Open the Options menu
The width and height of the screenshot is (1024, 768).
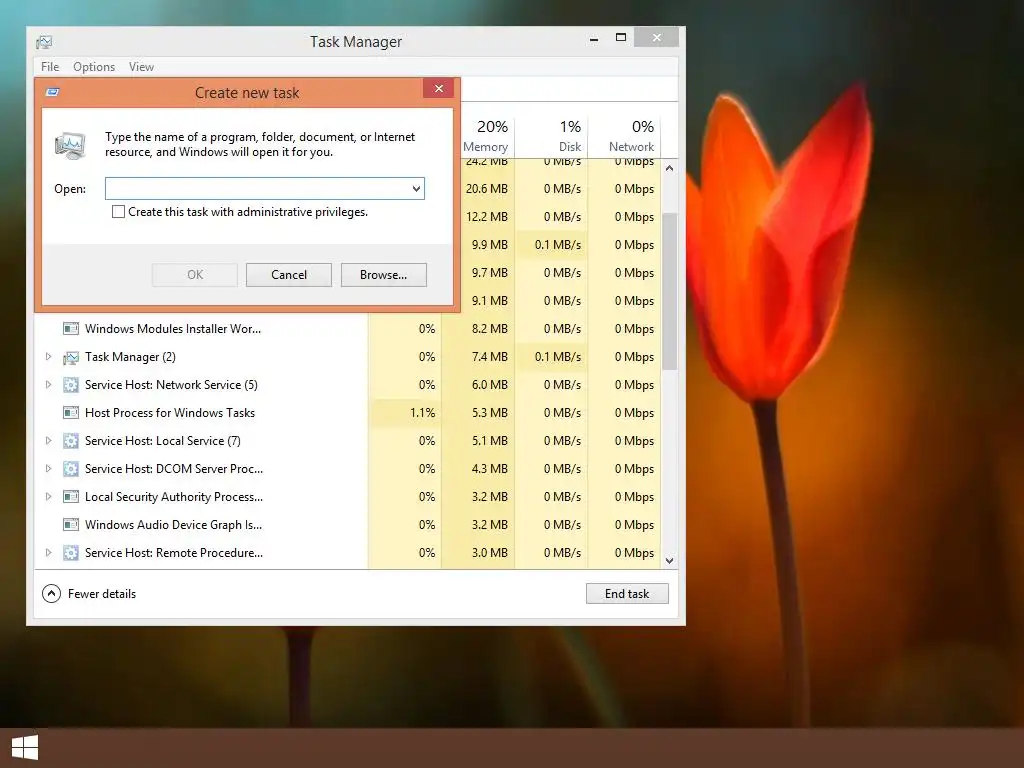click(94, 67)
